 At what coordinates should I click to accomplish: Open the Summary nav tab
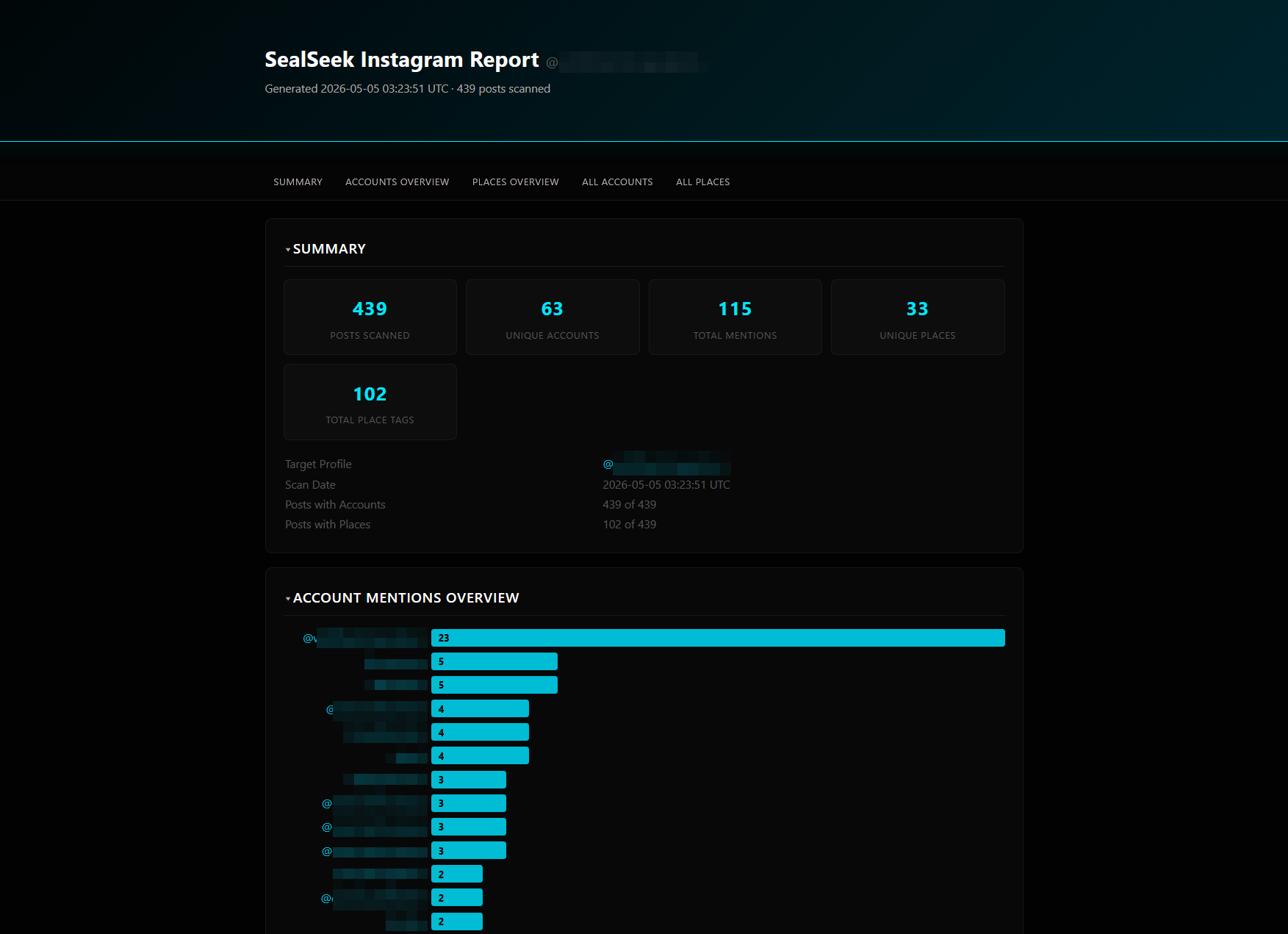[298, 182]
